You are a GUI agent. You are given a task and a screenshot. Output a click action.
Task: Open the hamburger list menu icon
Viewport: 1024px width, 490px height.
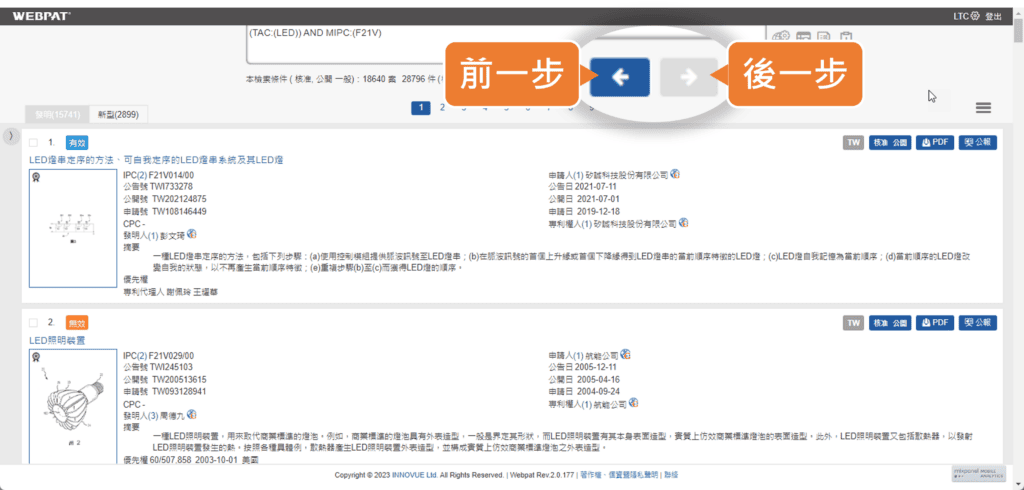tap(983, 108)
